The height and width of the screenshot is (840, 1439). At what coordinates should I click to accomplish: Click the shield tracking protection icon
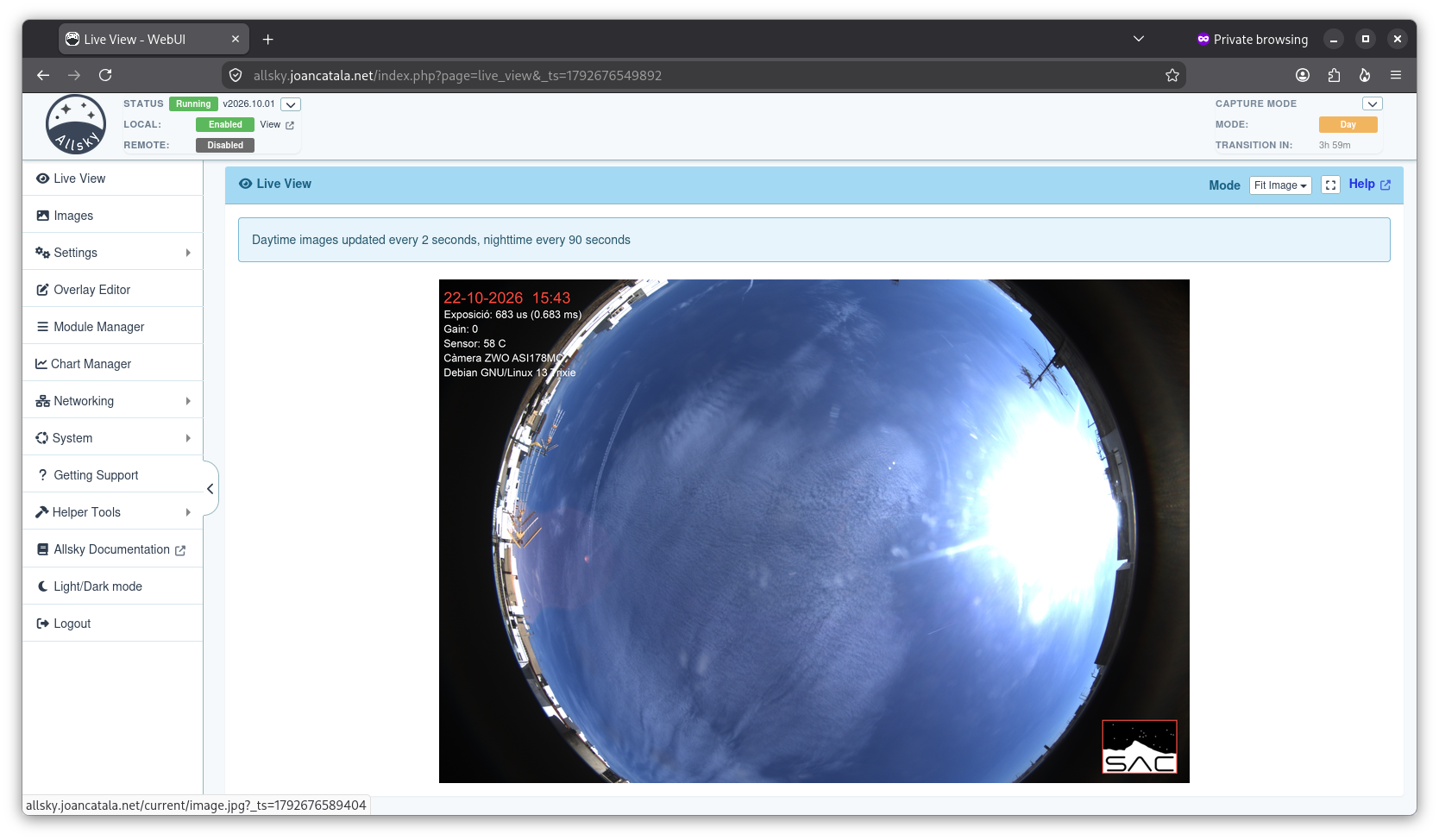[236, 75]
